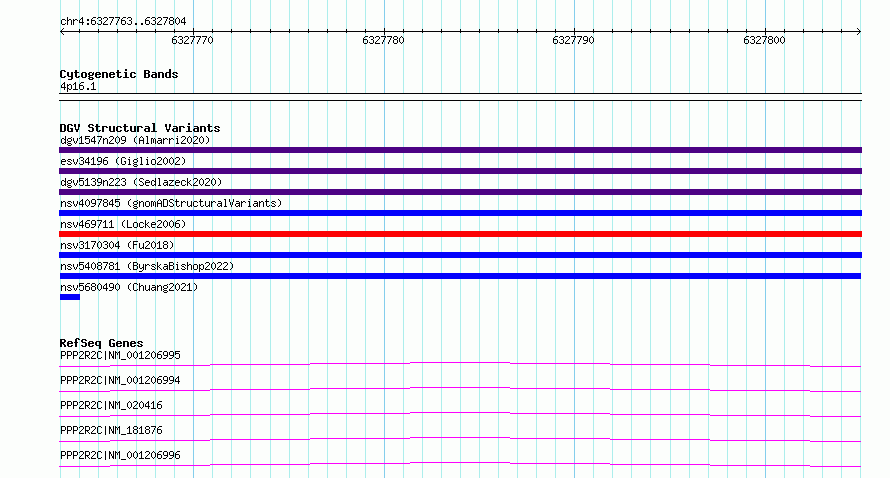Click the blue bar for nsv3170304
The height and width of the screenshot is (478, 890).
460,255
